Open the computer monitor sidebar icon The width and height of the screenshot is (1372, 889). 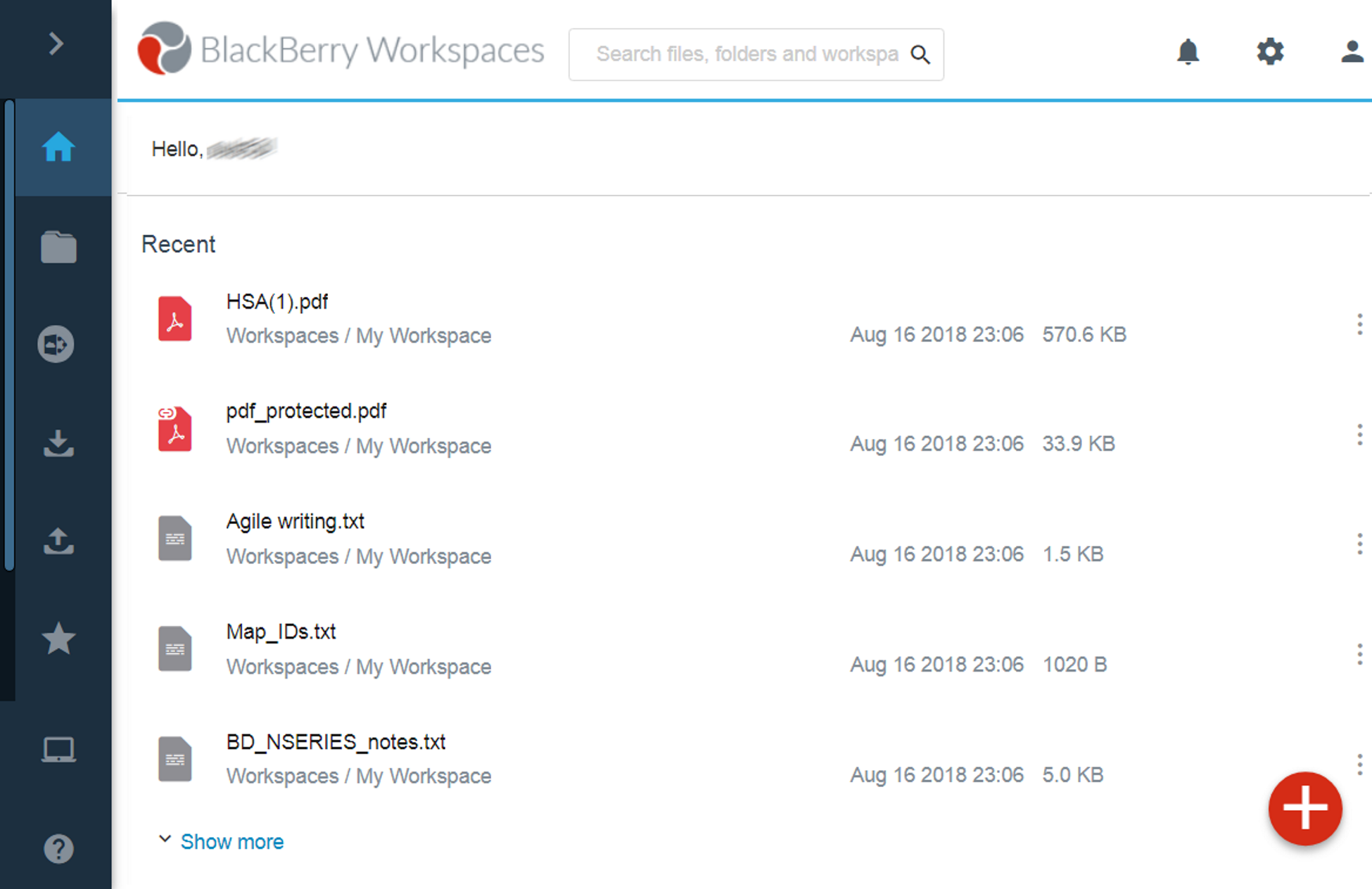click(58, 750)
